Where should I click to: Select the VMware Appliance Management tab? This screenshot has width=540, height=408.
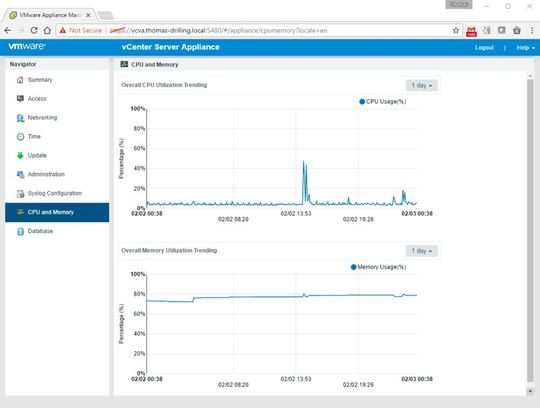click(x=49, y=15)
